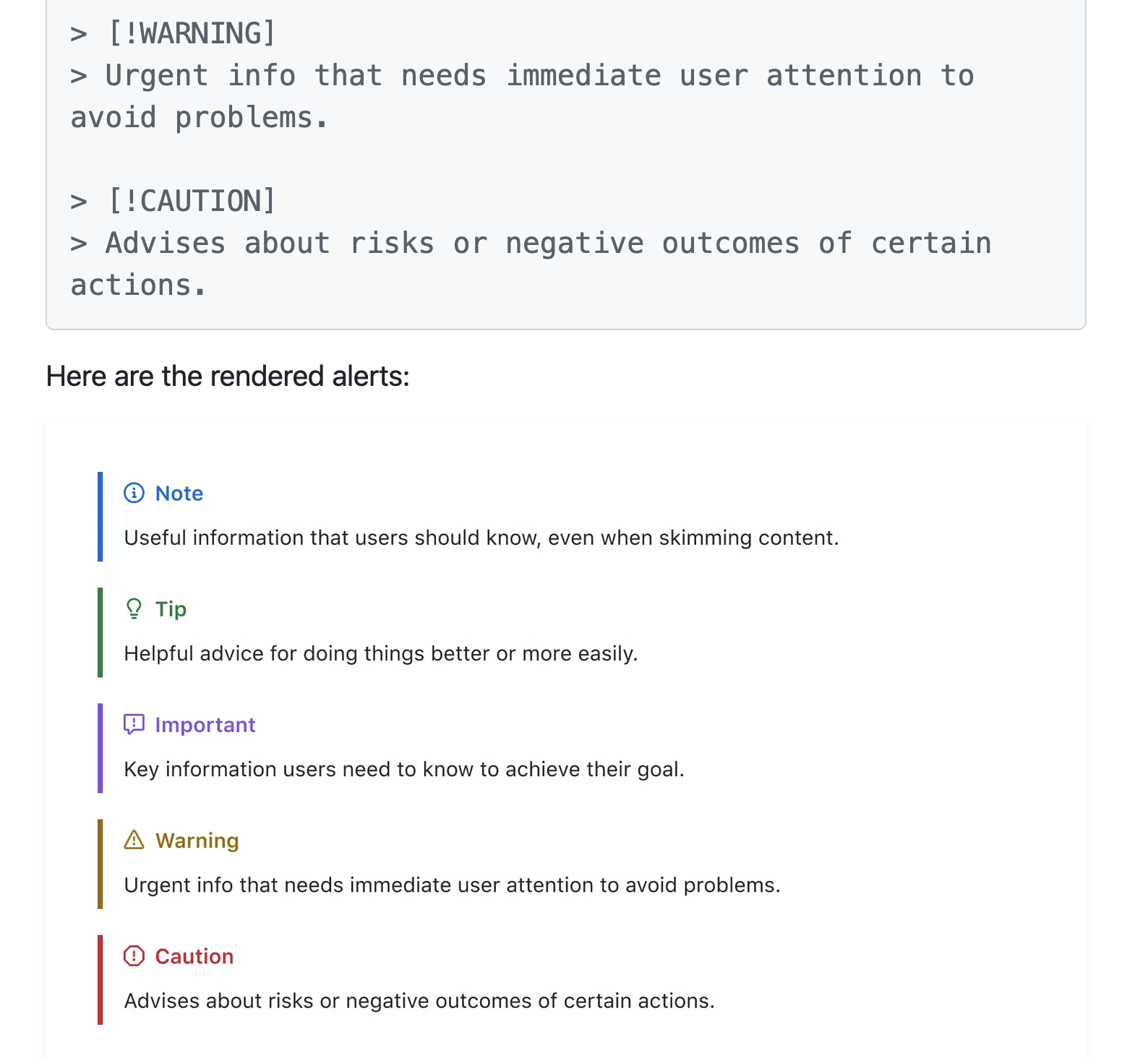Click the rendered "Useful information that users should know" sentence
The image size is (1148, 1058).
pyautogui.click(x=481, y=538)
